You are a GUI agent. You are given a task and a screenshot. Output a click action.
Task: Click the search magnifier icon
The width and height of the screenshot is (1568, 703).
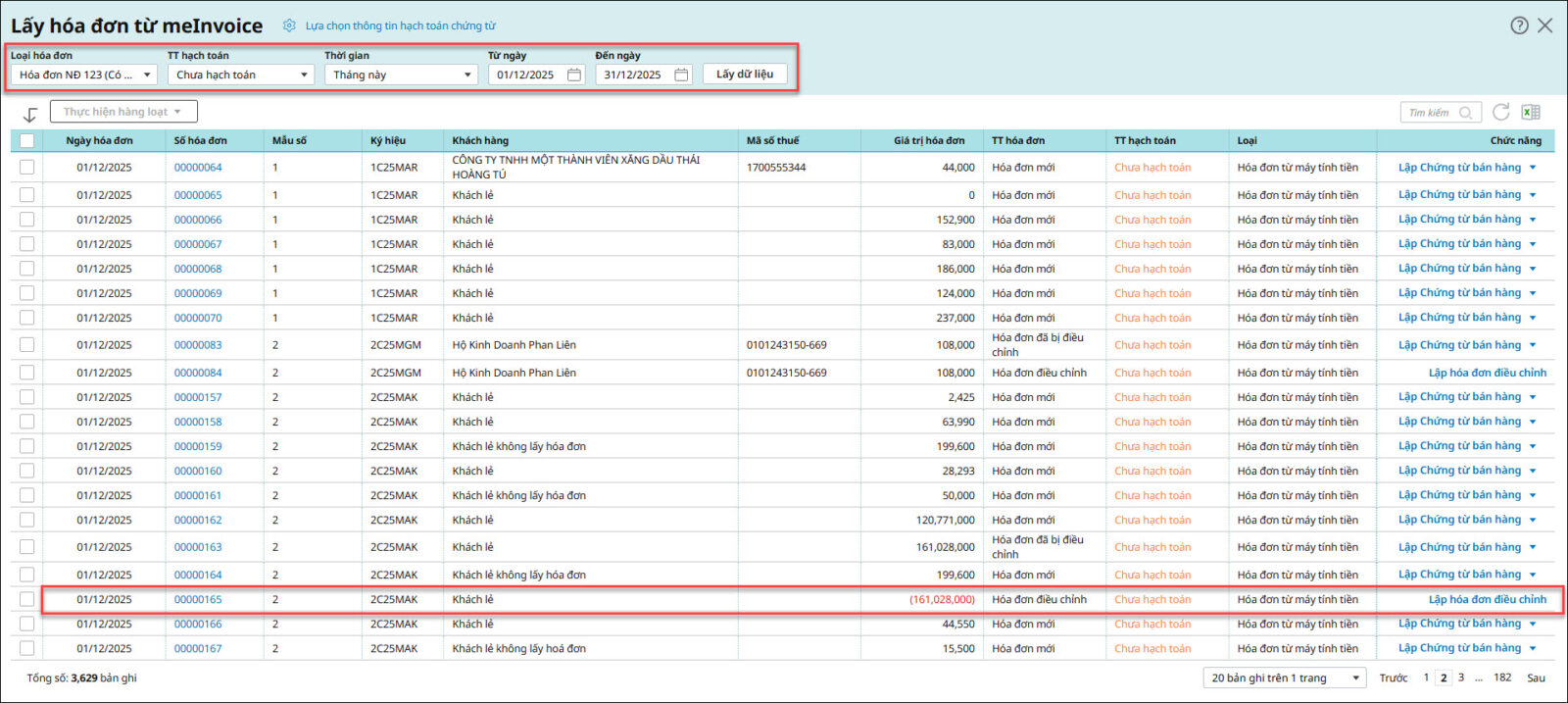[1465, 113]
